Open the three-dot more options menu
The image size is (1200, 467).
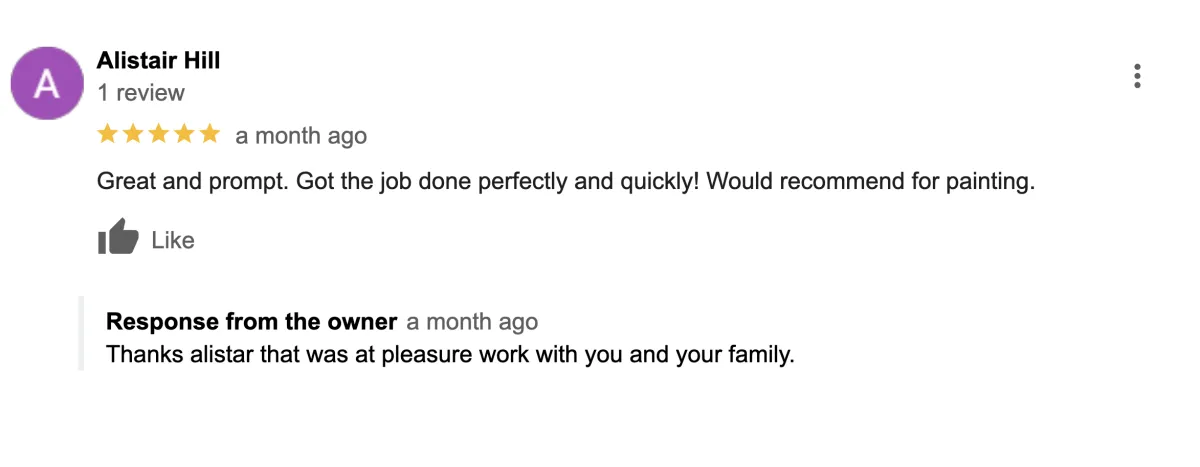tap(1137, 76)
